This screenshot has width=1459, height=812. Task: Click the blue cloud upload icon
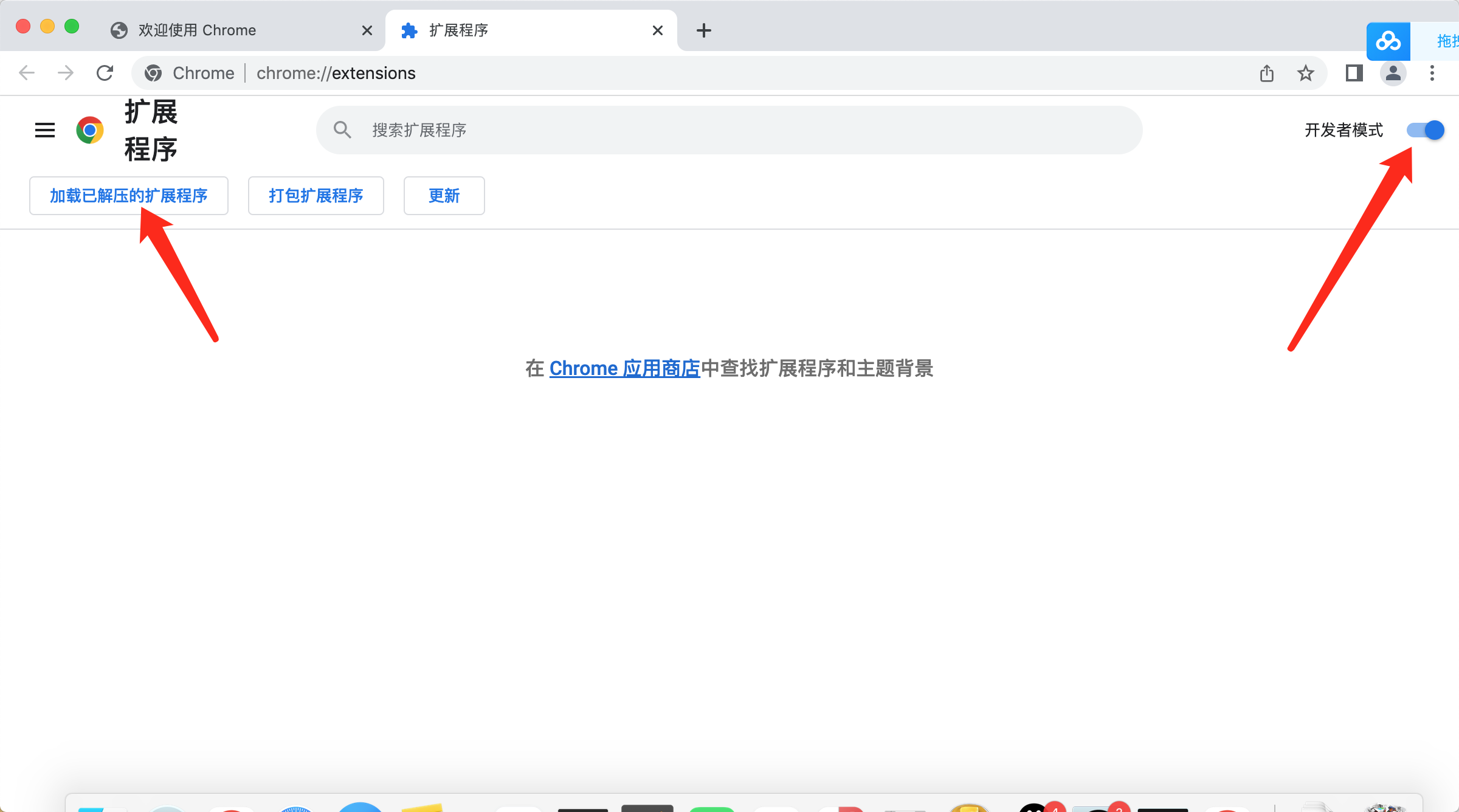coord(1388,41)
